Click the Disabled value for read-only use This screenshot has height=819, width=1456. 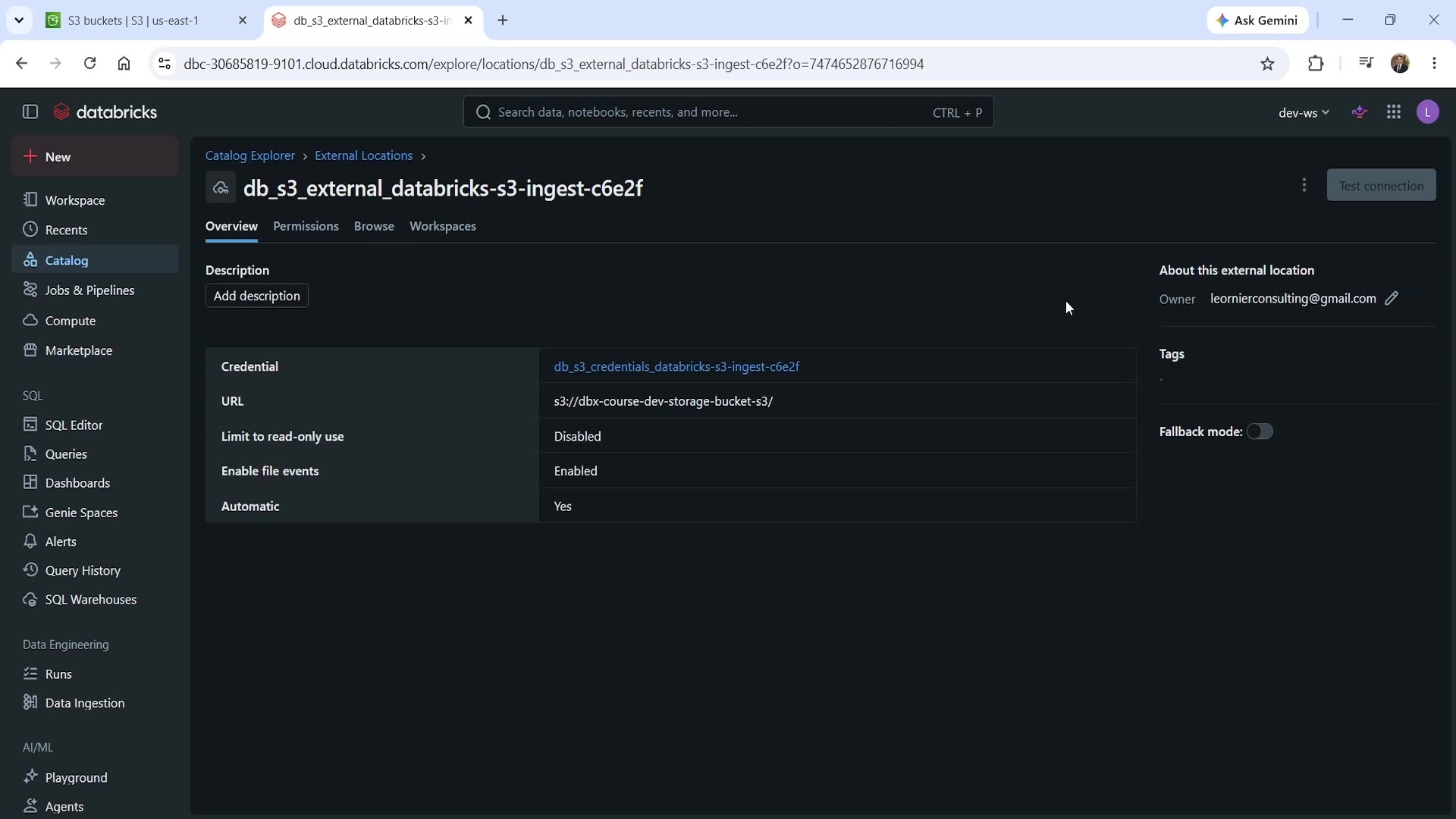[578, 437]
